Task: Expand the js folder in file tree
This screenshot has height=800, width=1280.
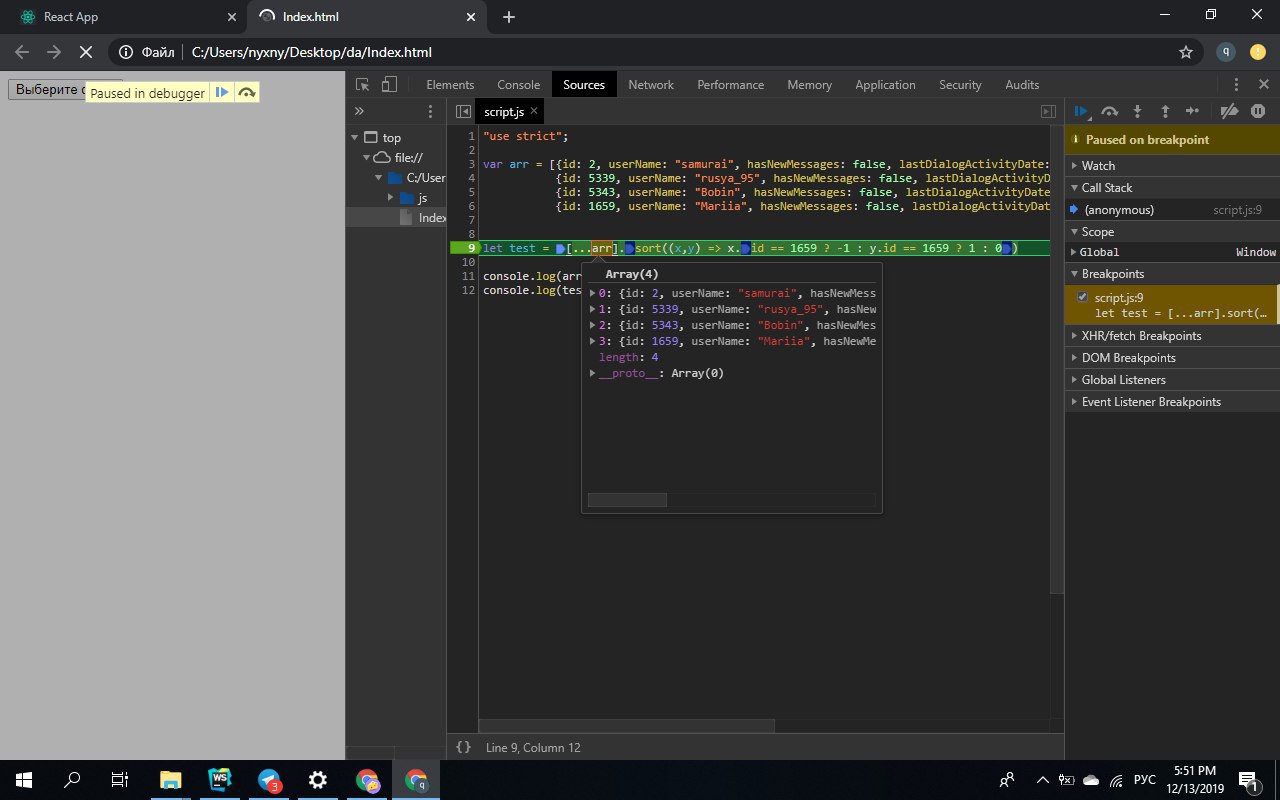Action: tap(391, 198)
